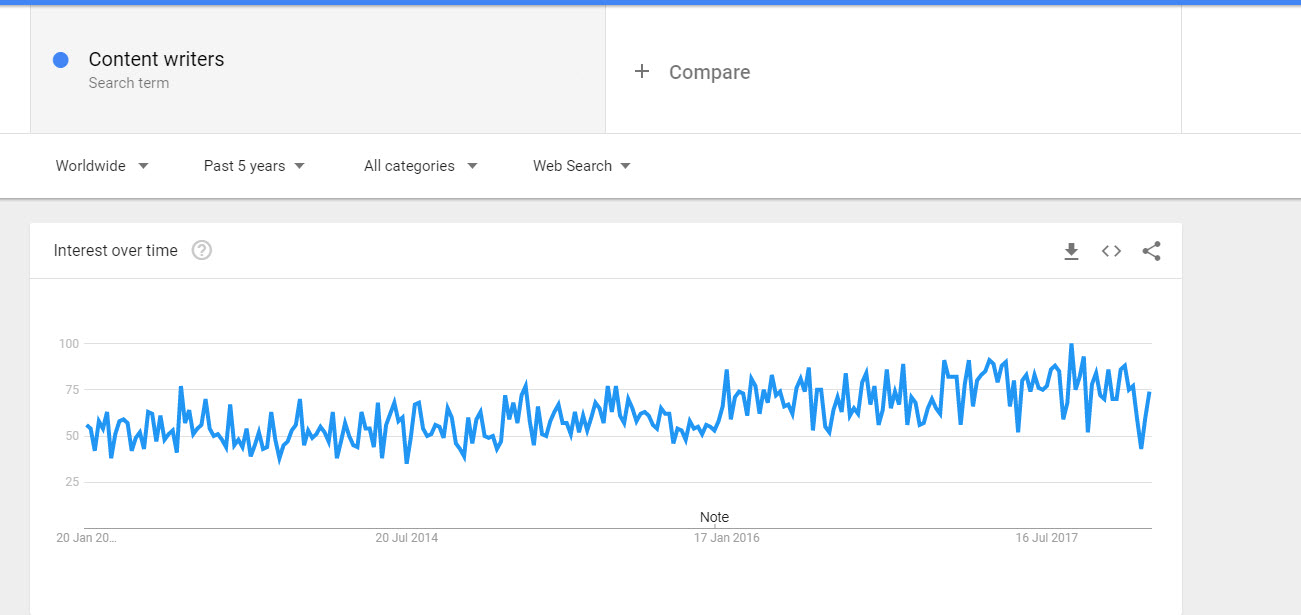Click the chart peak near 100
This screenshot has width=1301, height=615.
[1071, 346]
